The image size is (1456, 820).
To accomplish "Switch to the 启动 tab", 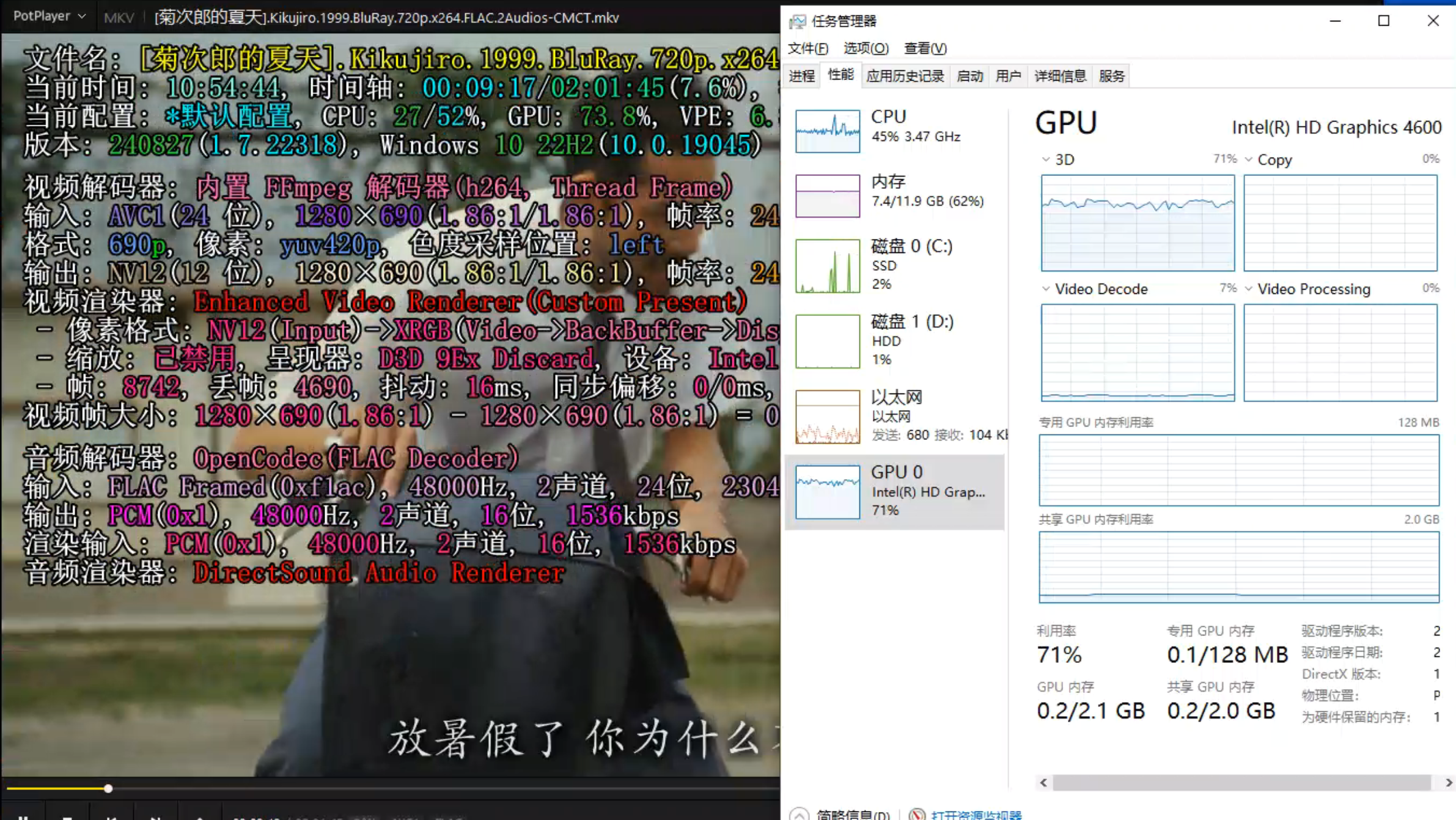I will coord(969,76).
